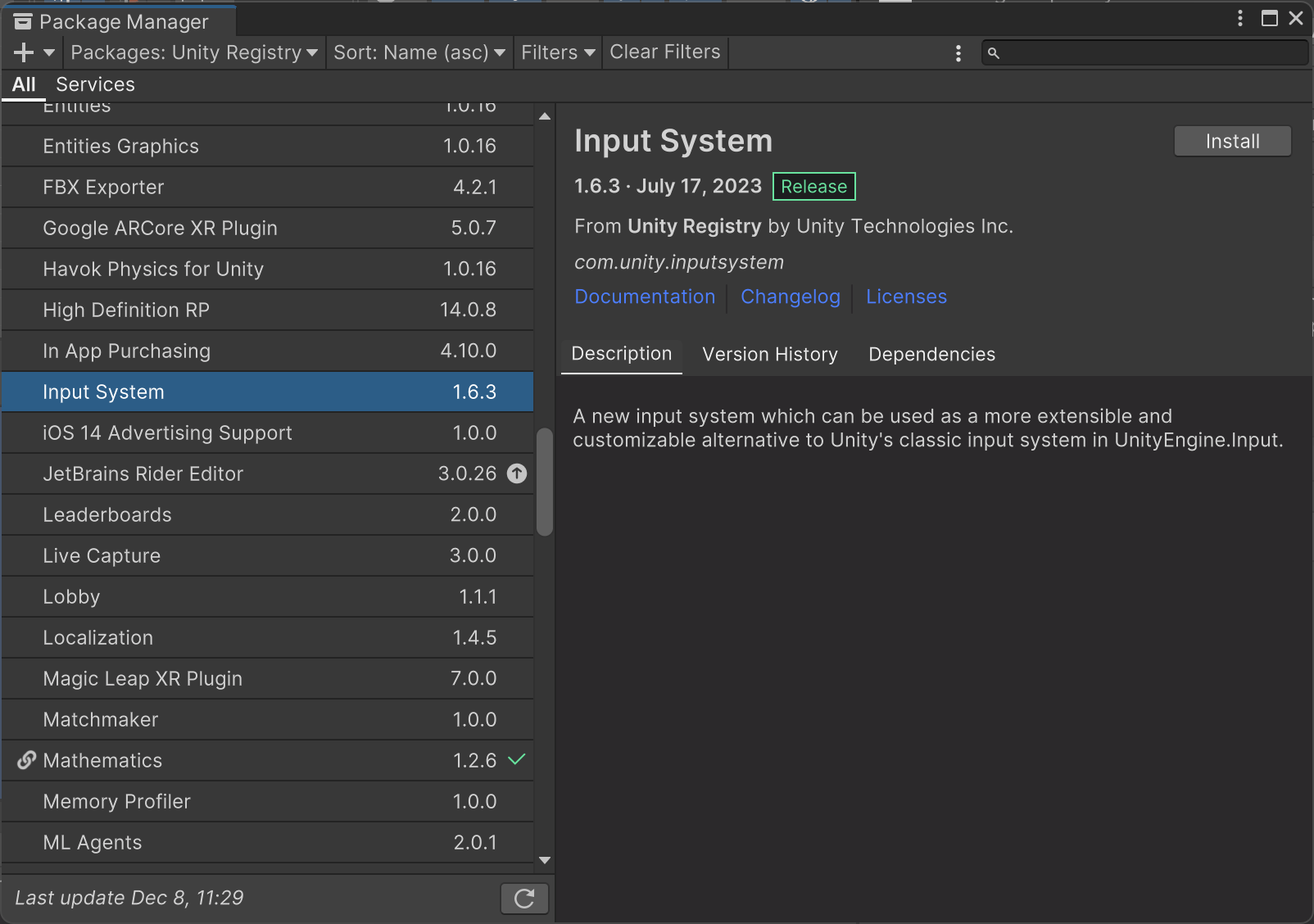Select the Description tab
1314x924 pixels.
tap(622, 355)
